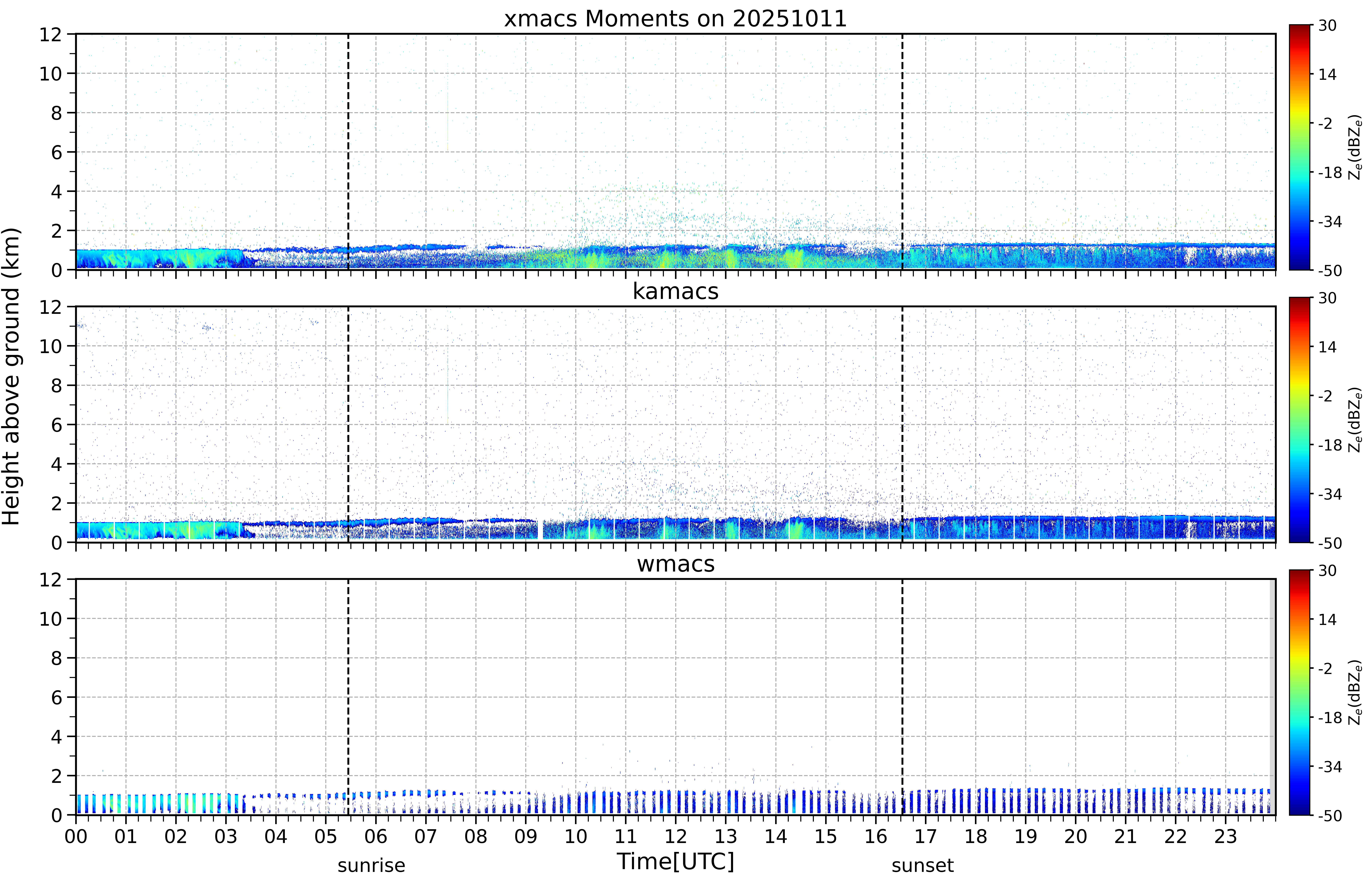Click the sunset dashed line in wmacs panel

(x=902, y=697)
